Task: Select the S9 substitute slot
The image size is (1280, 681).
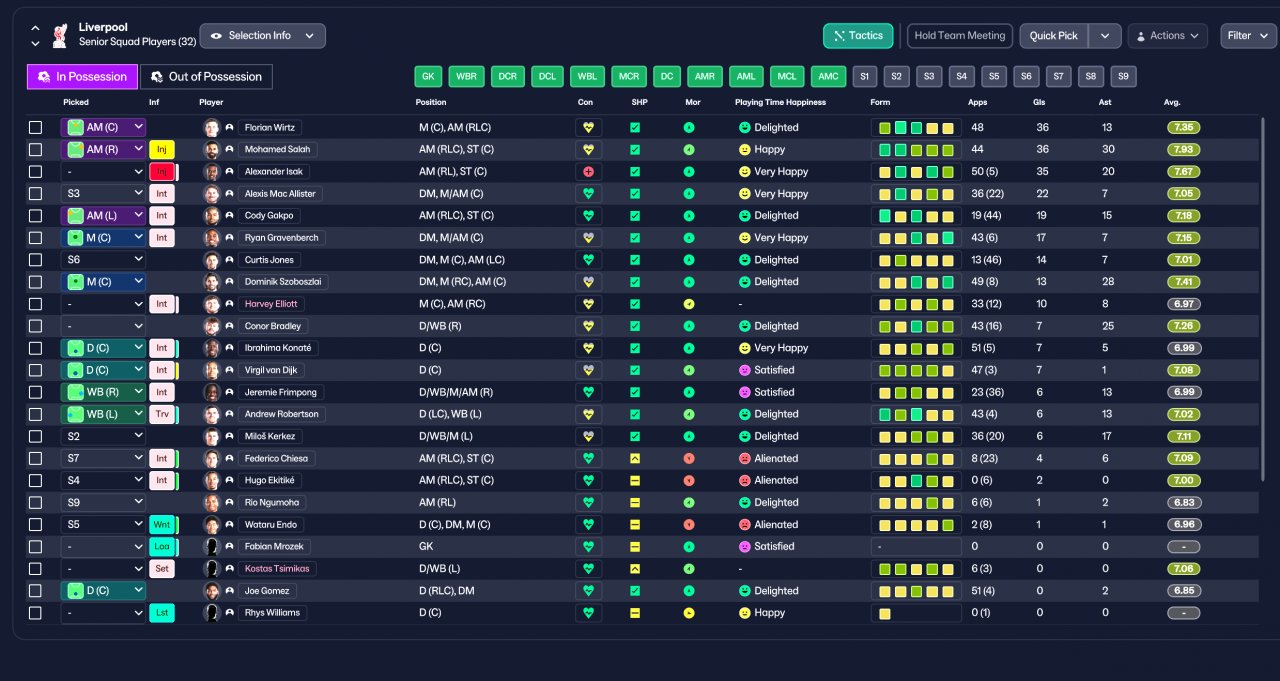Action: click(1123, 77)
